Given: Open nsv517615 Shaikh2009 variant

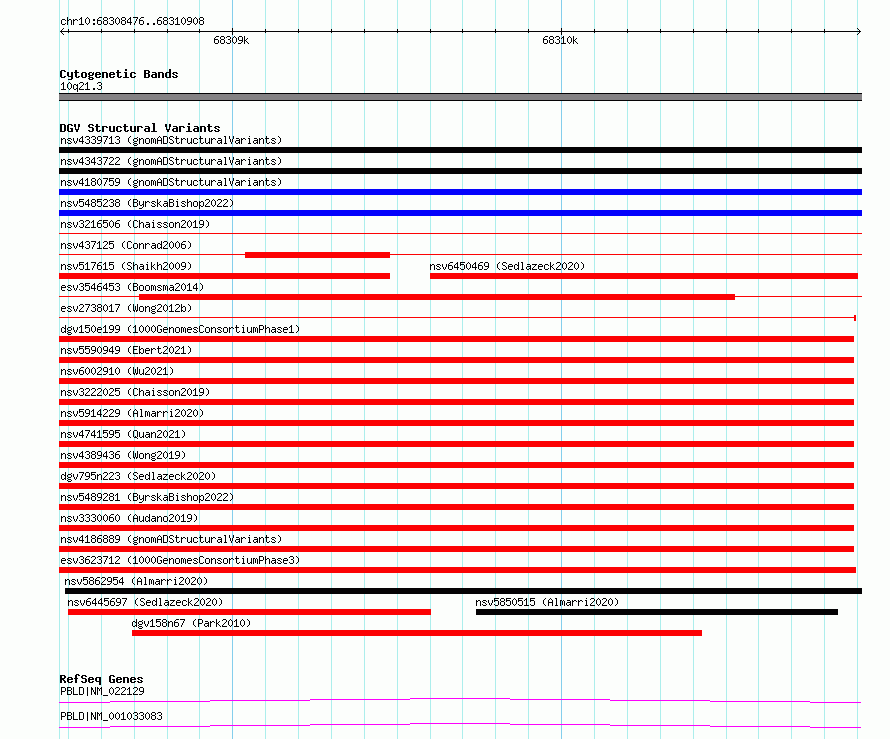Looking at the screenshot, I should (126, 266).
